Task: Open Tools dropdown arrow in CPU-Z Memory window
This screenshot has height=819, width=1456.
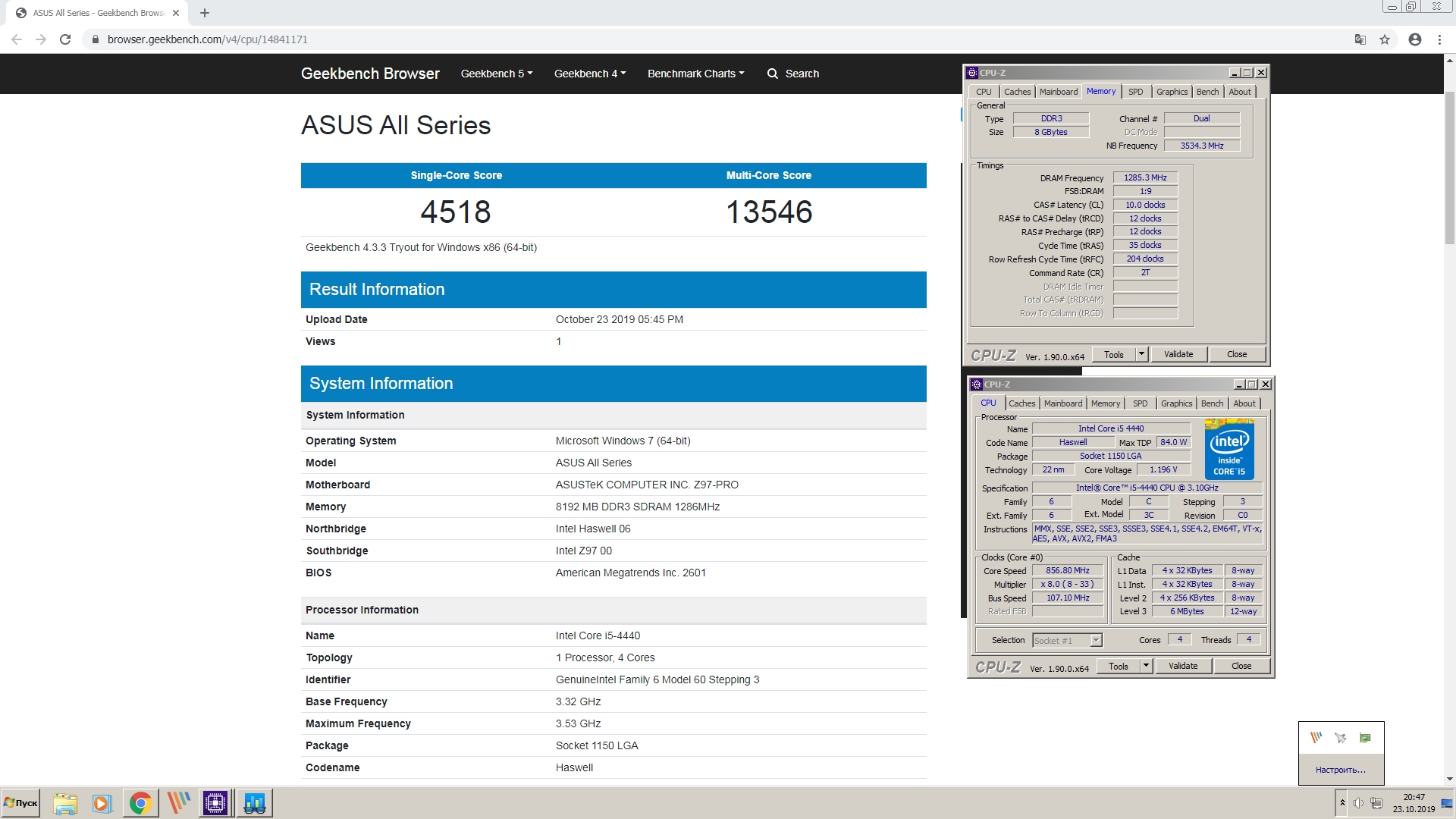Action: point(1142,354)
